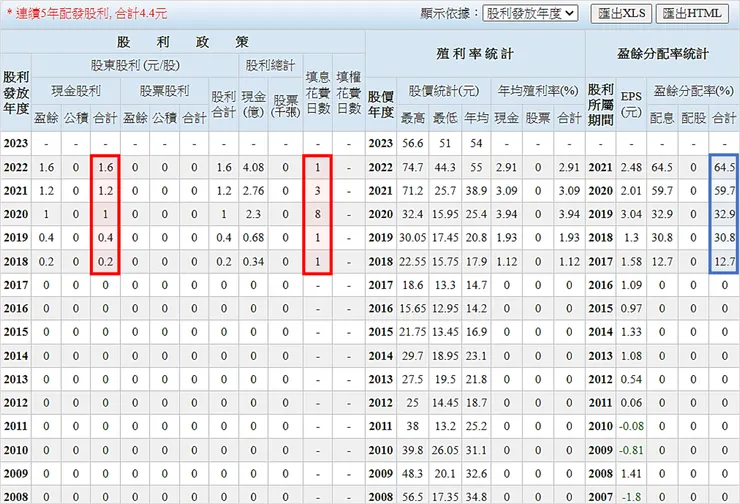Click the 填息花費日數 column header
Screen dimensions: 740x504
[318, 92]
